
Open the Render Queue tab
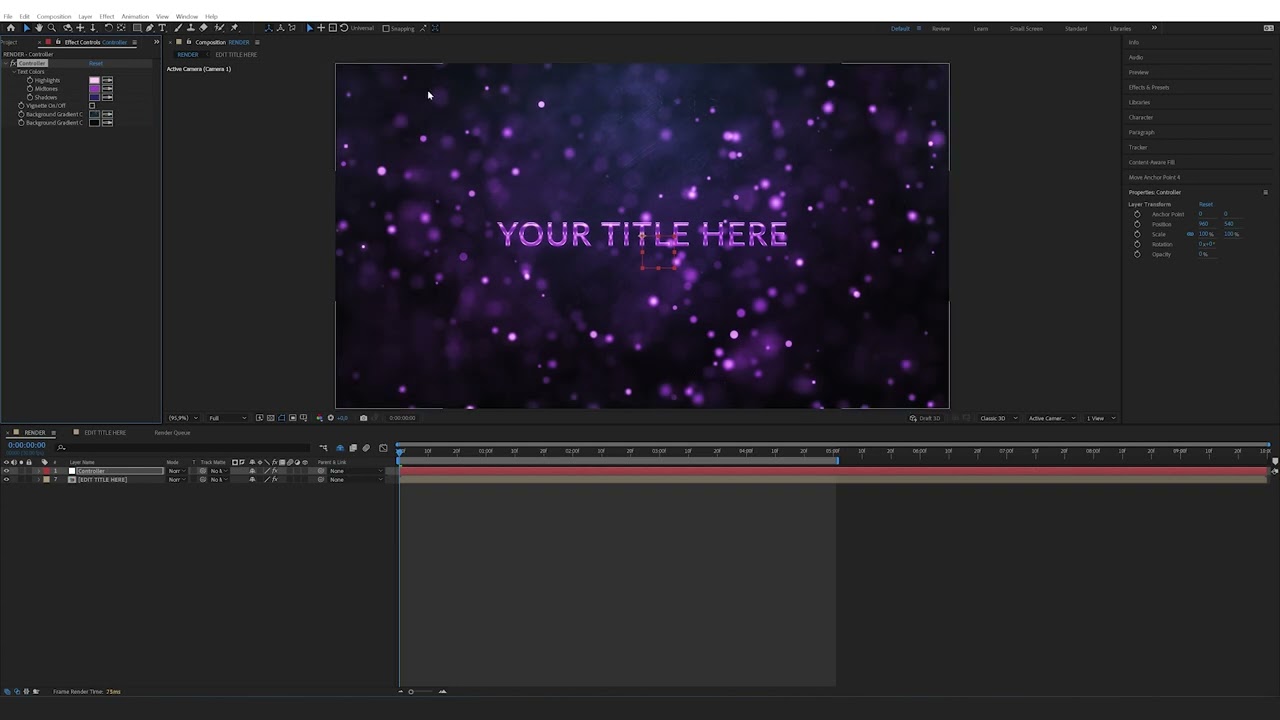click(x=172, y=433)
